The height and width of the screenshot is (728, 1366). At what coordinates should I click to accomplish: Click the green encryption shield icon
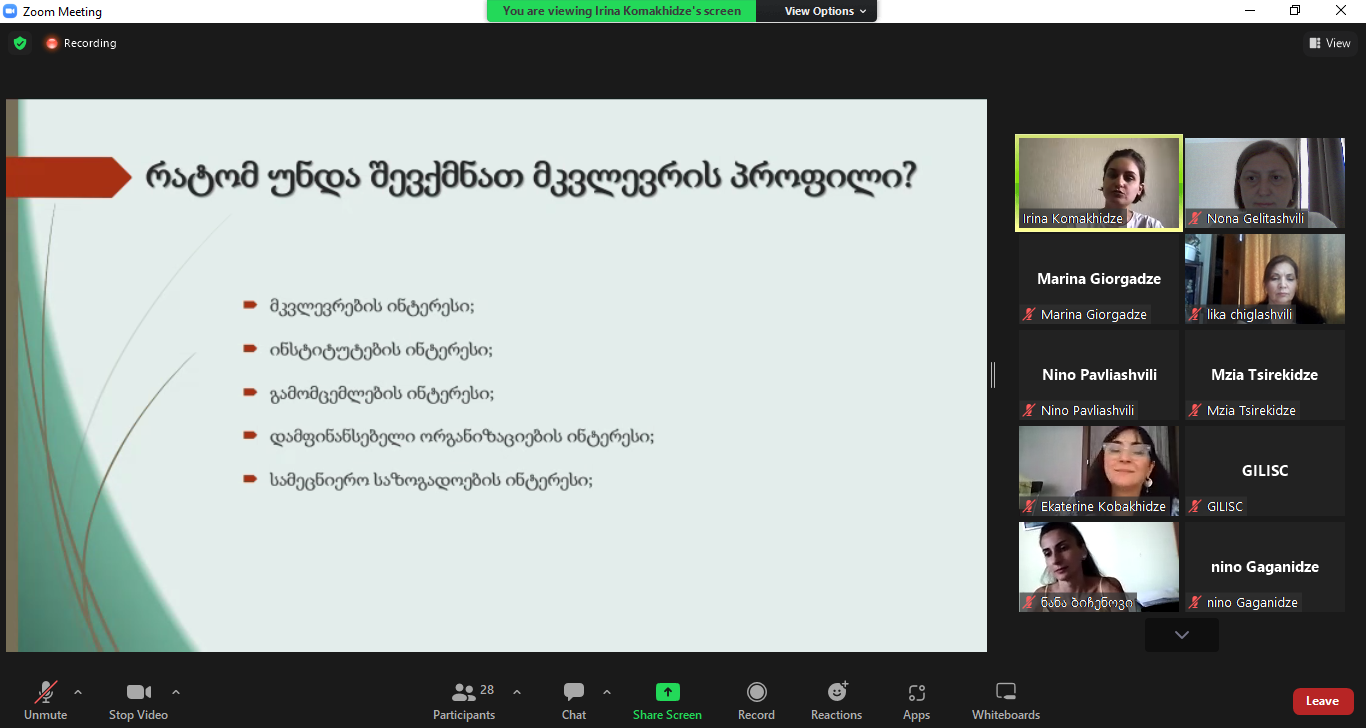coord(20,43)
